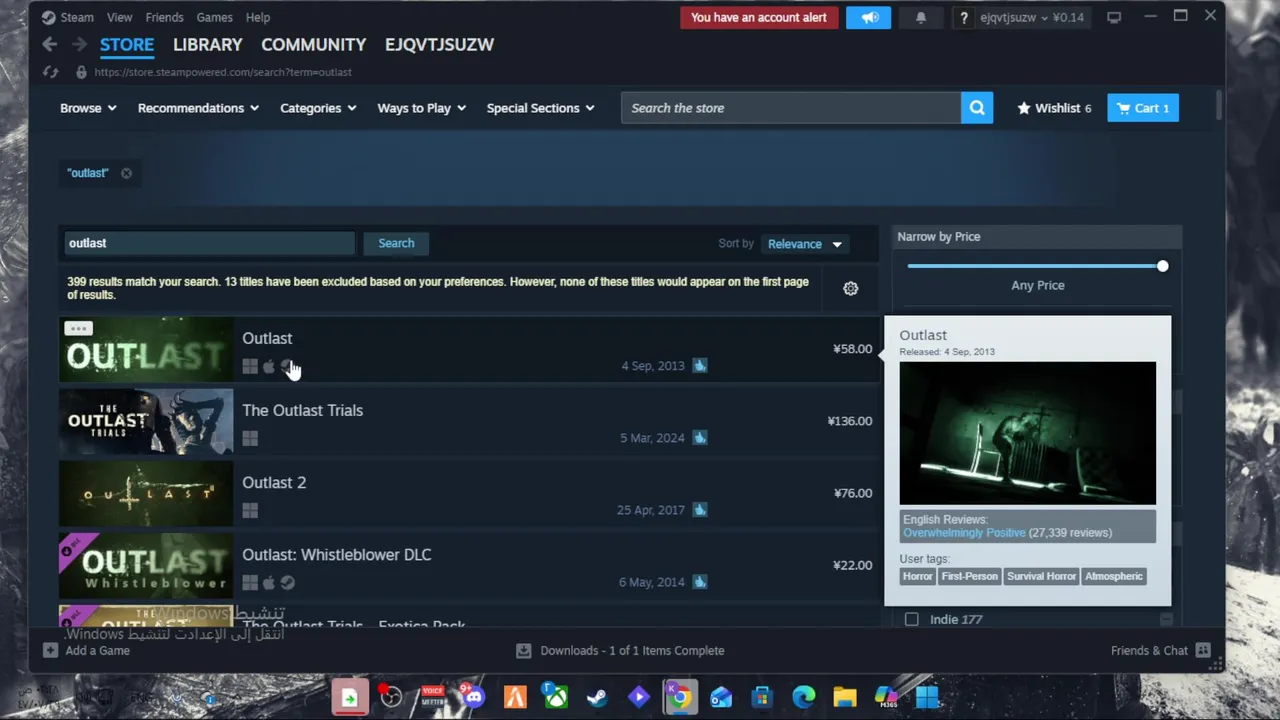This screenshot has height=720, width=1280.
Task: Open the Help menu
Action: 258,17
